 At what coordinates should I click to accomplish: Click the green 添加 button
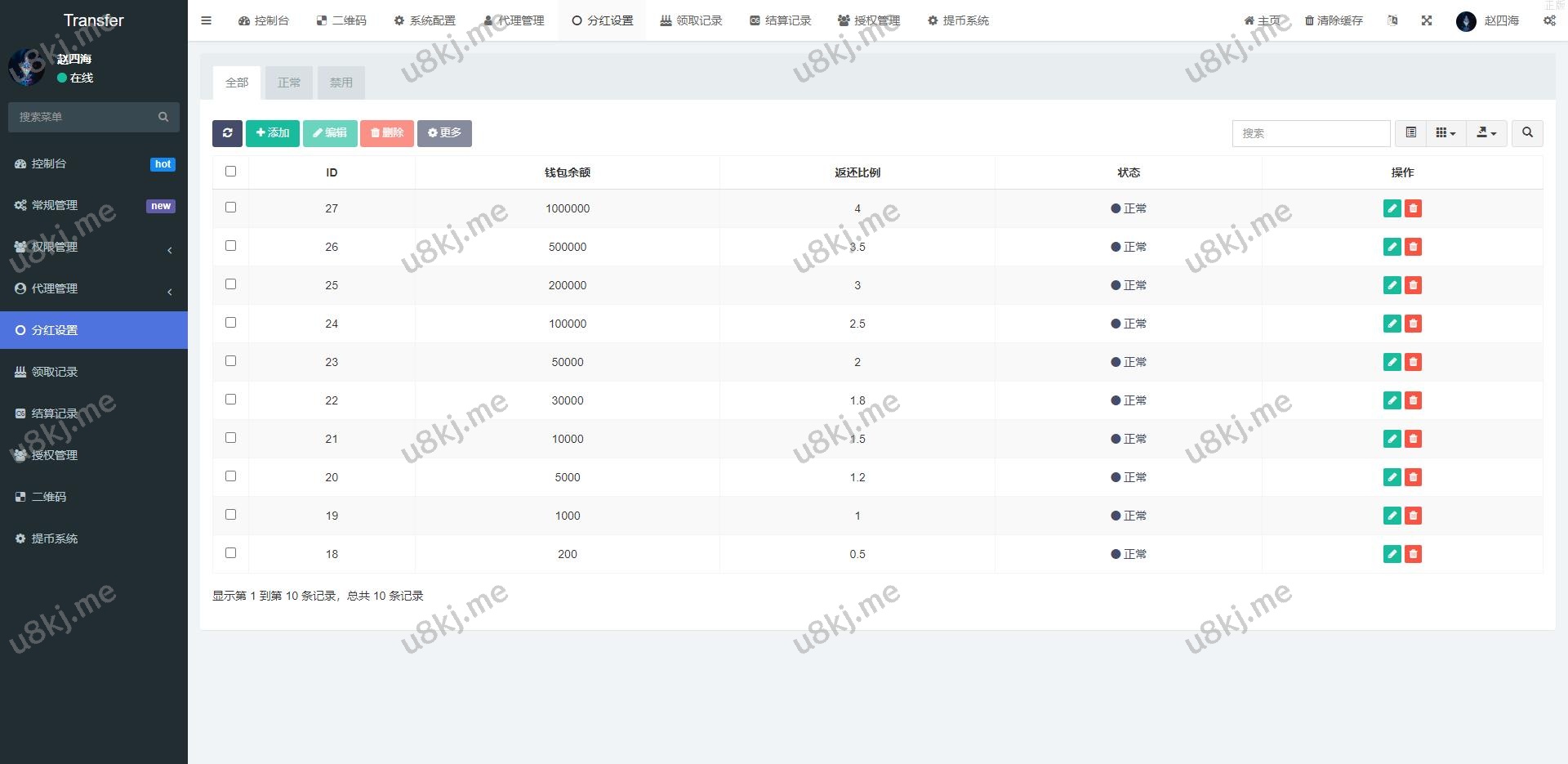point(272,133)
